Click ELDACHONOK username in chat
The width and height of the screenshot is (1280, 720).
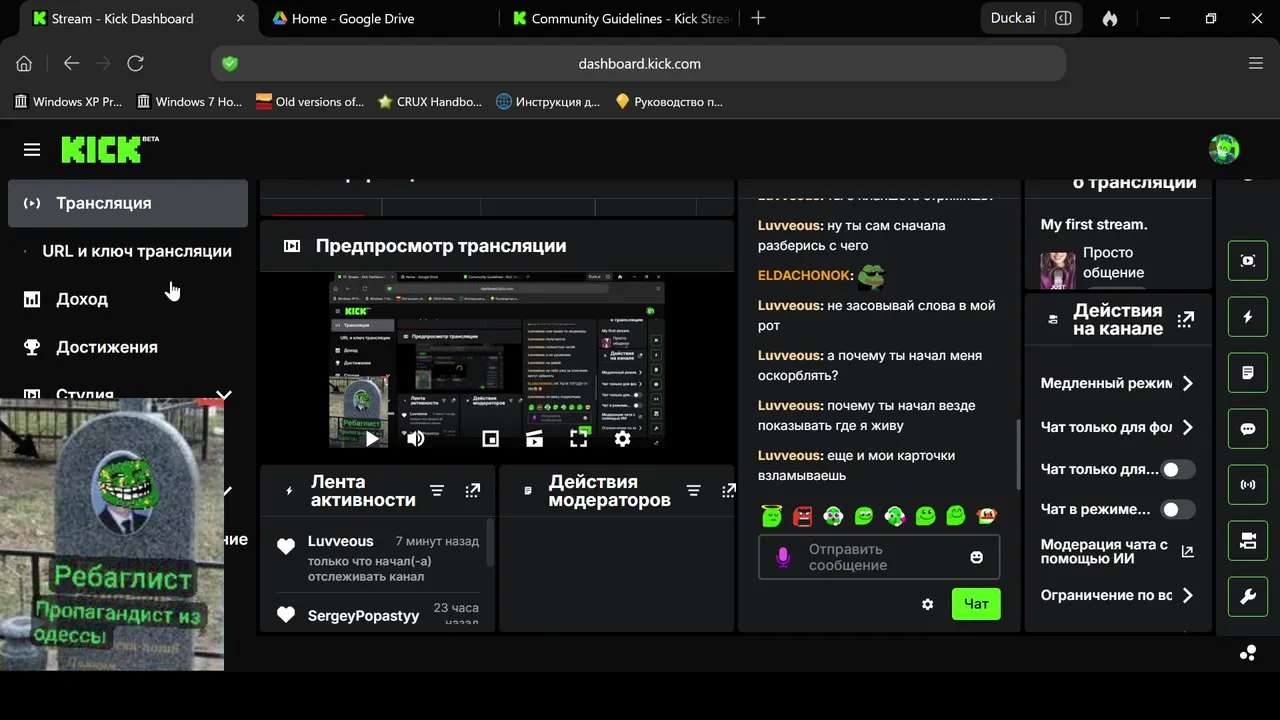[x=805, y=275]
